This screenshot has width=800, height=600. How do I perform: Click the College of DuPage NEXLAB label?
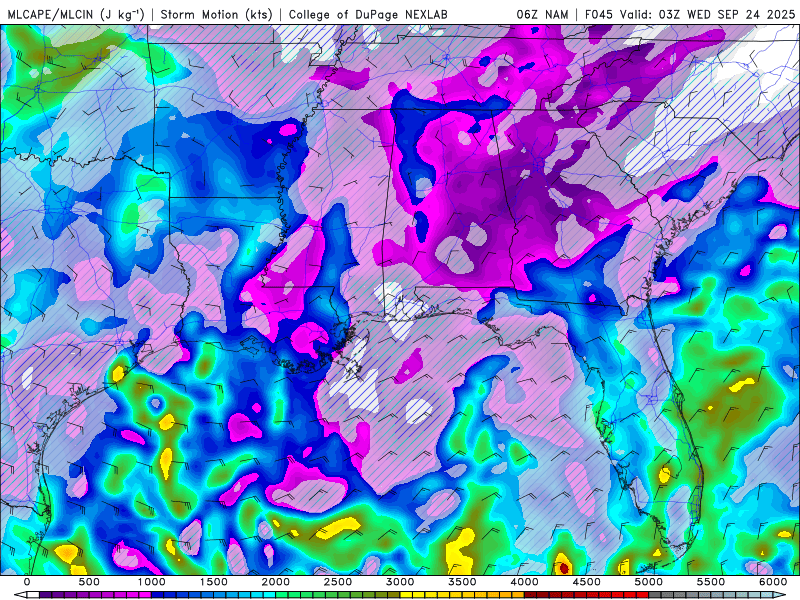click(368, 14)
